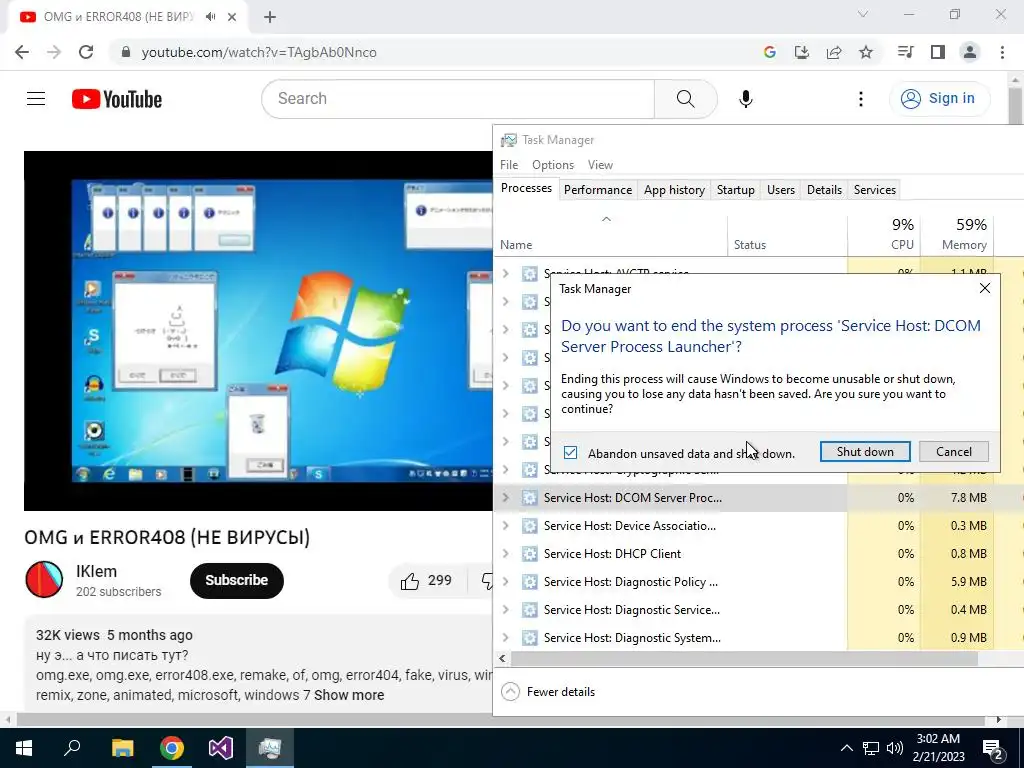Uncheck Abandon unsaved data and shut down
1024x768 pixels.
tap(570, 453)
